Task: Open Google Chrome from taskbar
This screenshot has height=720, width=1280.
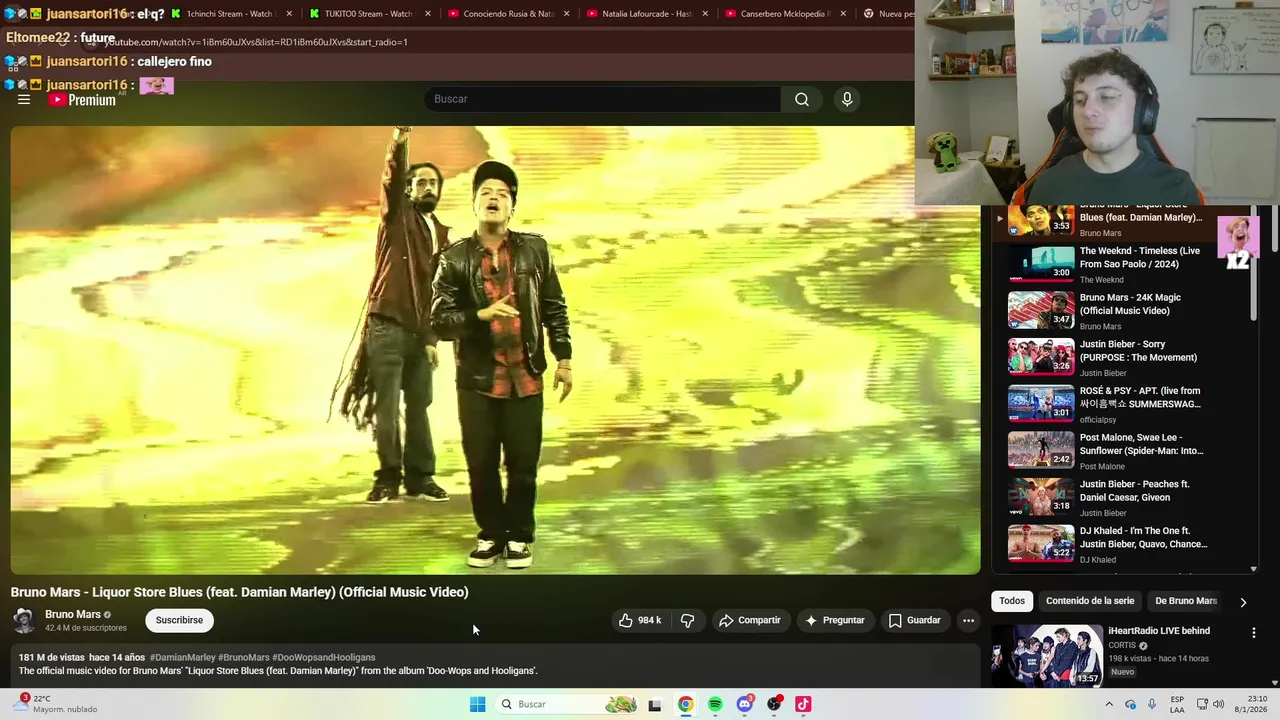Action: (x=685, y=704)
